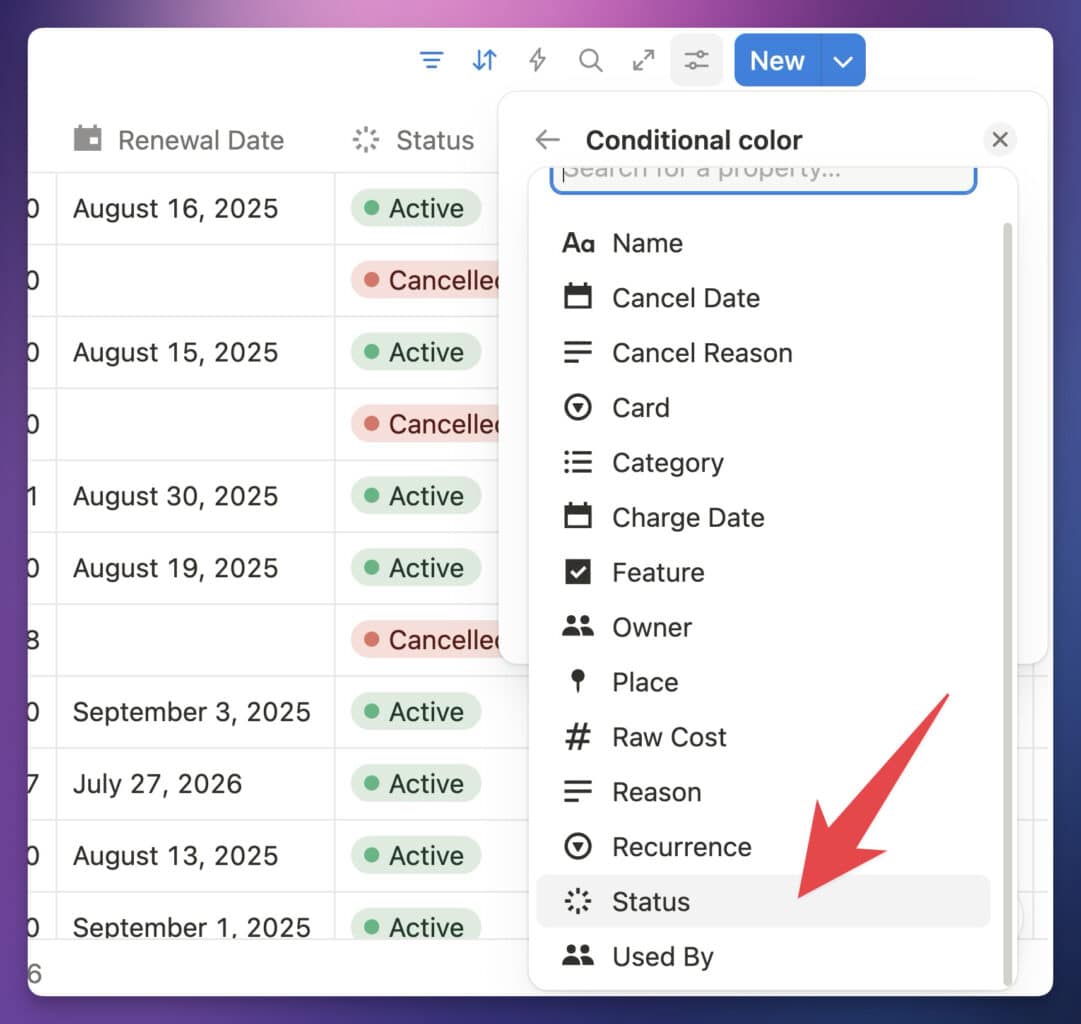
Task: Click the property list scrollbar
Action: pos(1007,603)
